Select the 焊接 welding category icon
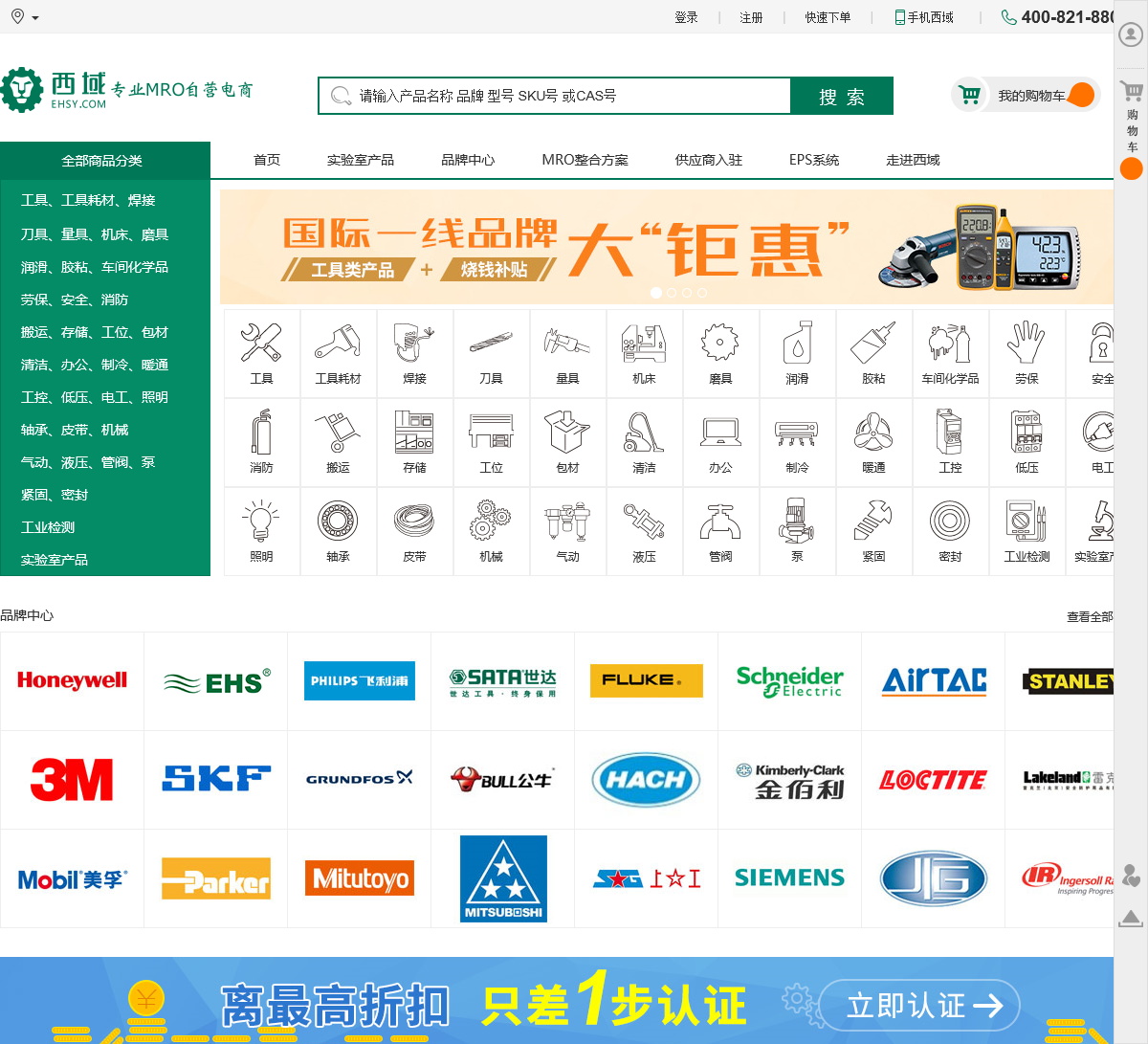The height and width of the screenshot is (1044, 1148). (x=414, y=343)
